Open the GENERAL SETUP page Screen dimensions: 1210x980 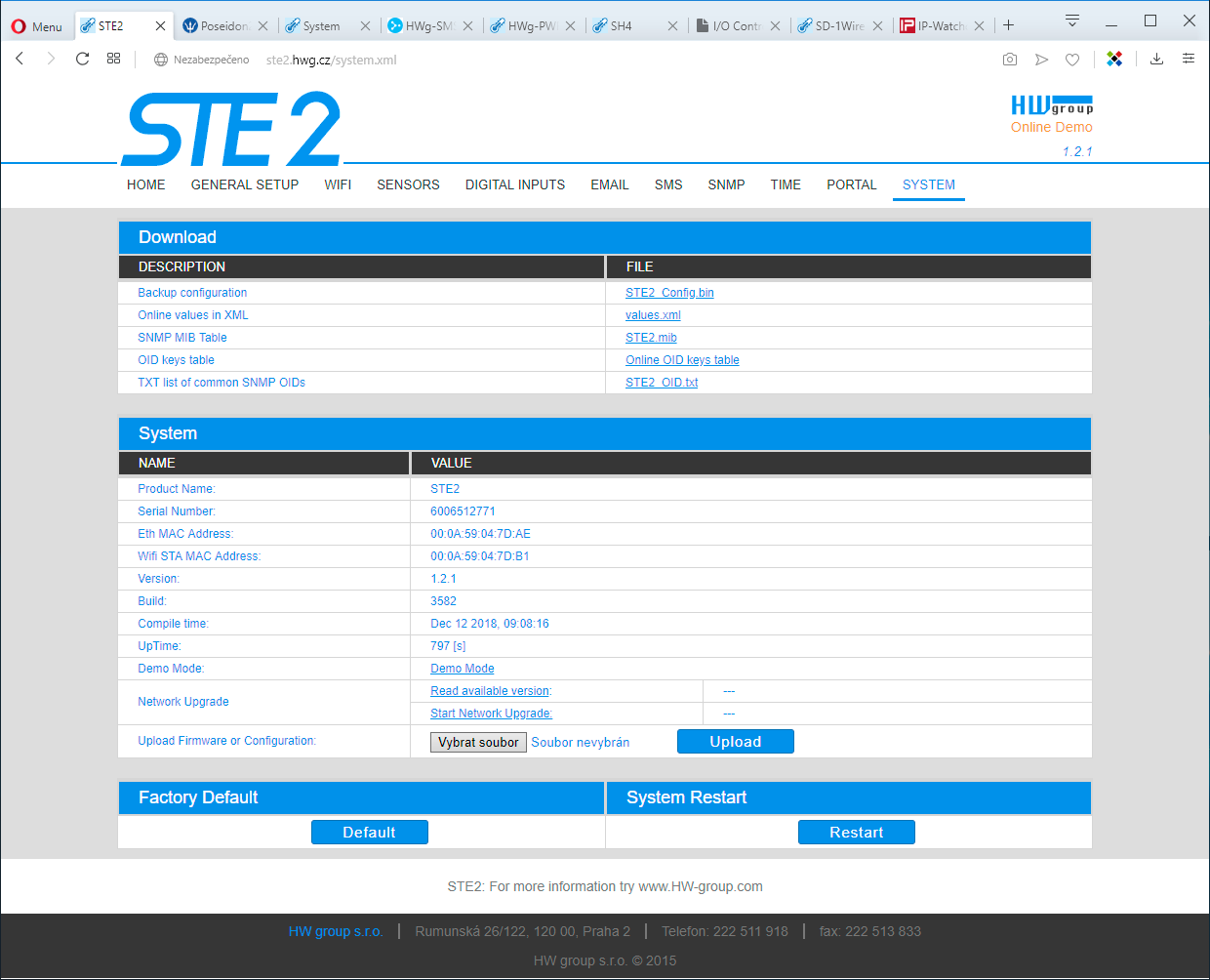tap(245, 184)
